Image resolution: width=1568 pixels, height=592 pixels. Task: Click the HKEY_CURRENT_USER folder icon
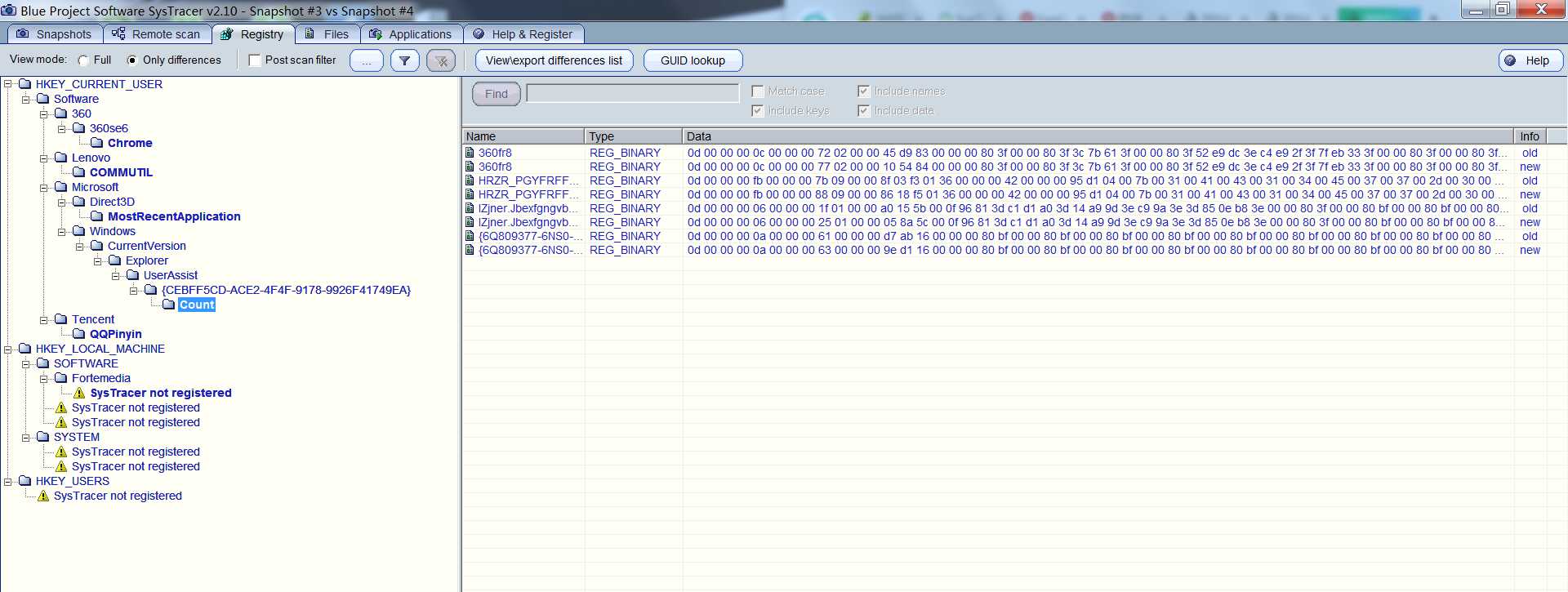(x=25, y=84)
